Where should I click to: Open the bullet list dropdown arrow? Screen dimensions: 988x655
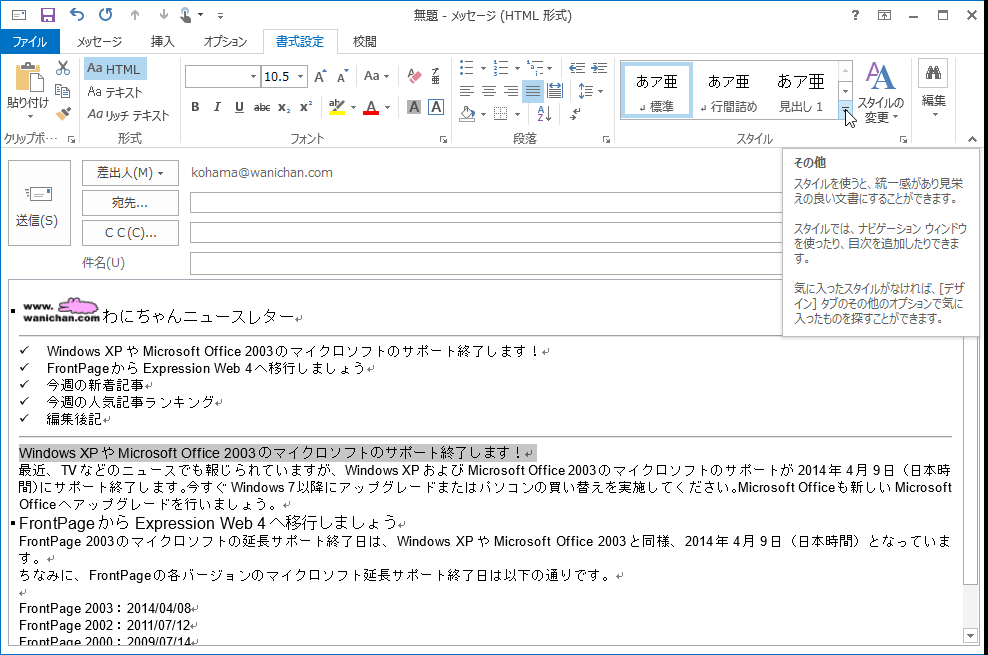pos(483,68)
